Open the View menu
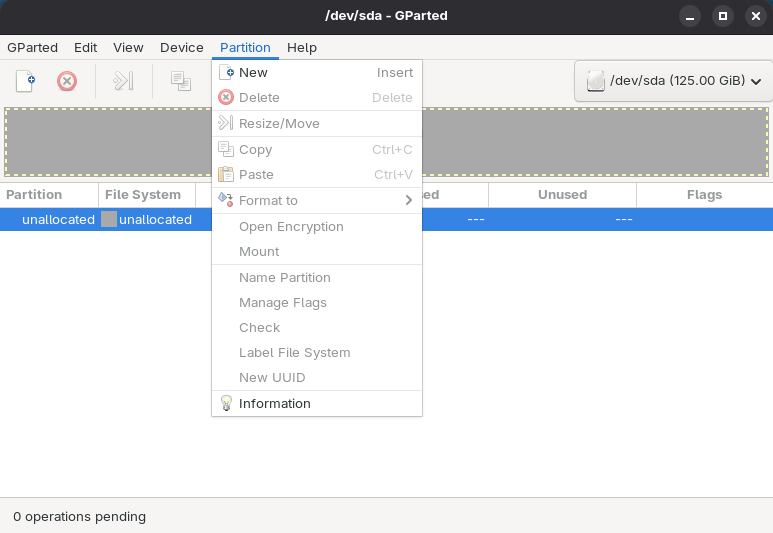Viewport: 773px width, 533px height. tap(128, 48)
